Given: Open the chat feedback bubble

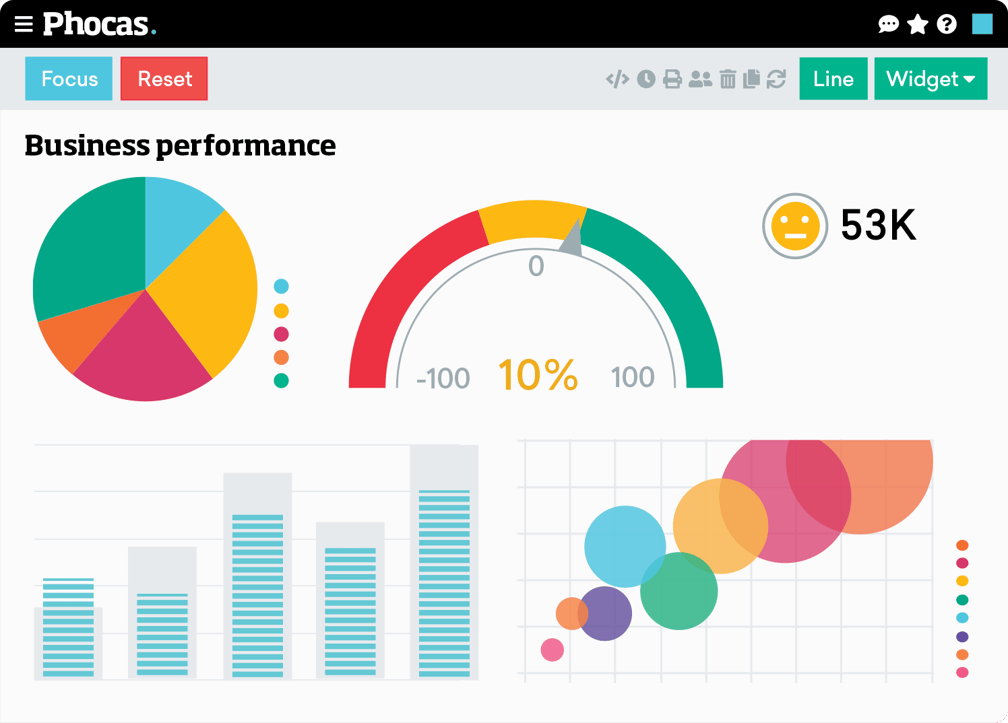Looking at the screenshot, I should pos(889,24).
